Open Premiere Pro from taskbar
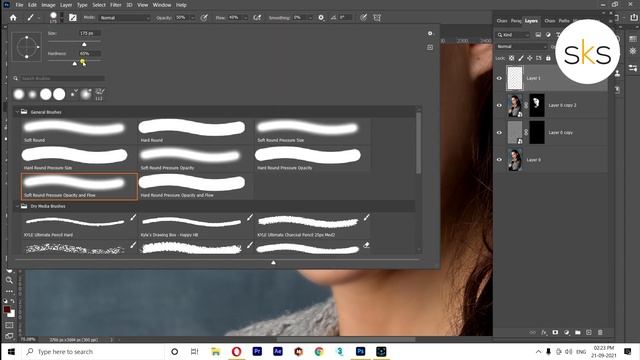Screen dimensions: 640x360 point(257,351)
